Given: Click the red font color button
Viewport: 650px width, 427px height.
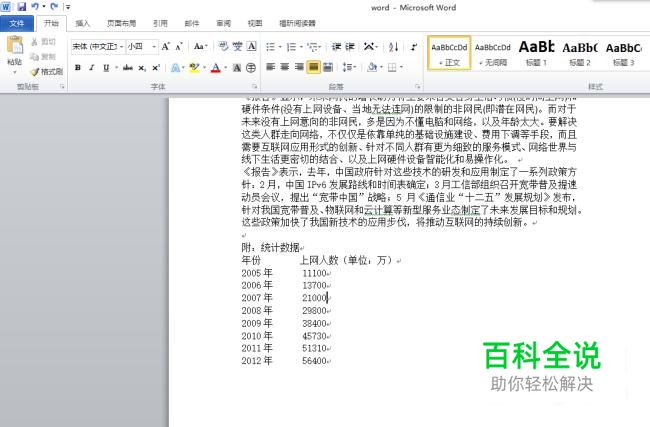Looking at the screenshot, I should [x=216, y=68].
